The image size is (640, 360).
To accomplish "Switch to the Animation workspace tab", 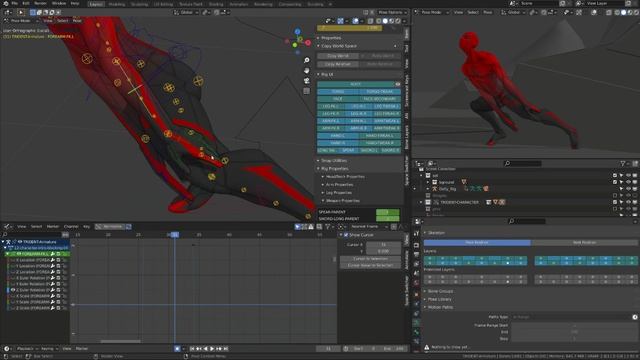I will click(x=239, y=4).
